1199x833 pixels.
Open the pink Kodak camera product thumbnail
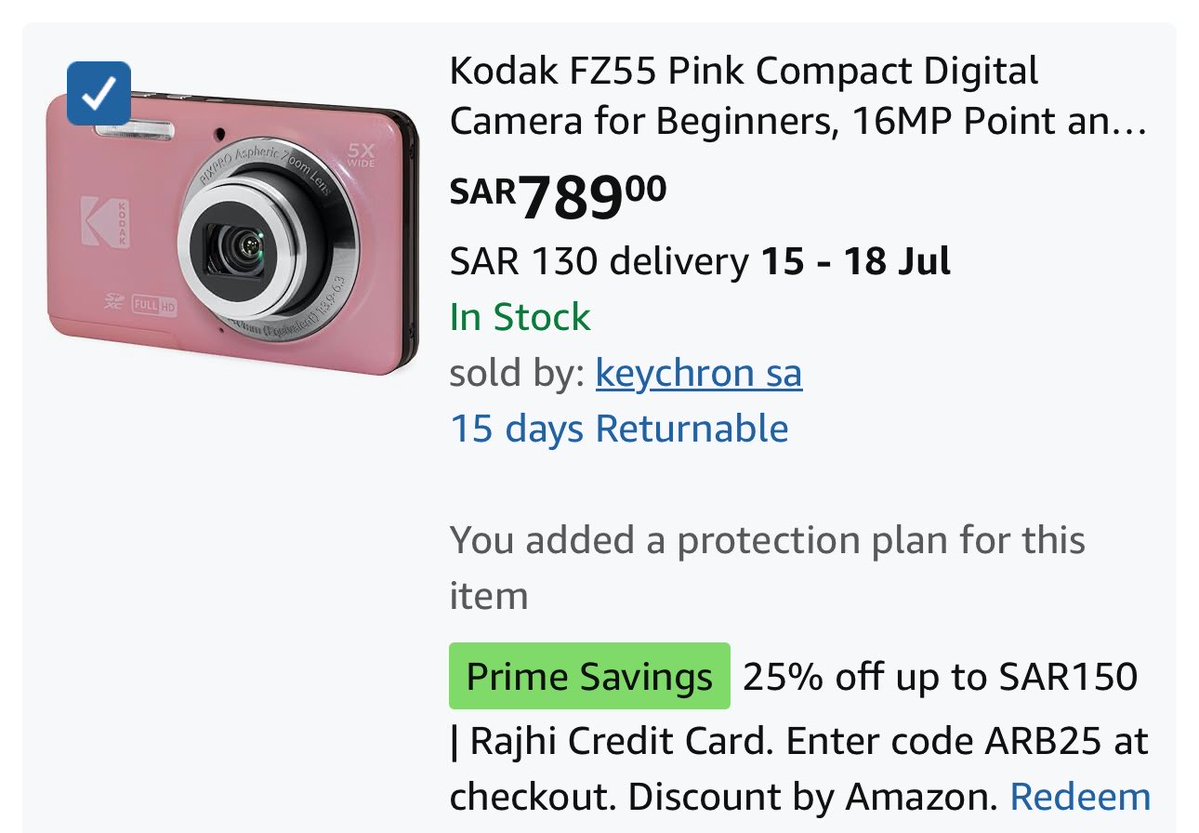point(232,232)
